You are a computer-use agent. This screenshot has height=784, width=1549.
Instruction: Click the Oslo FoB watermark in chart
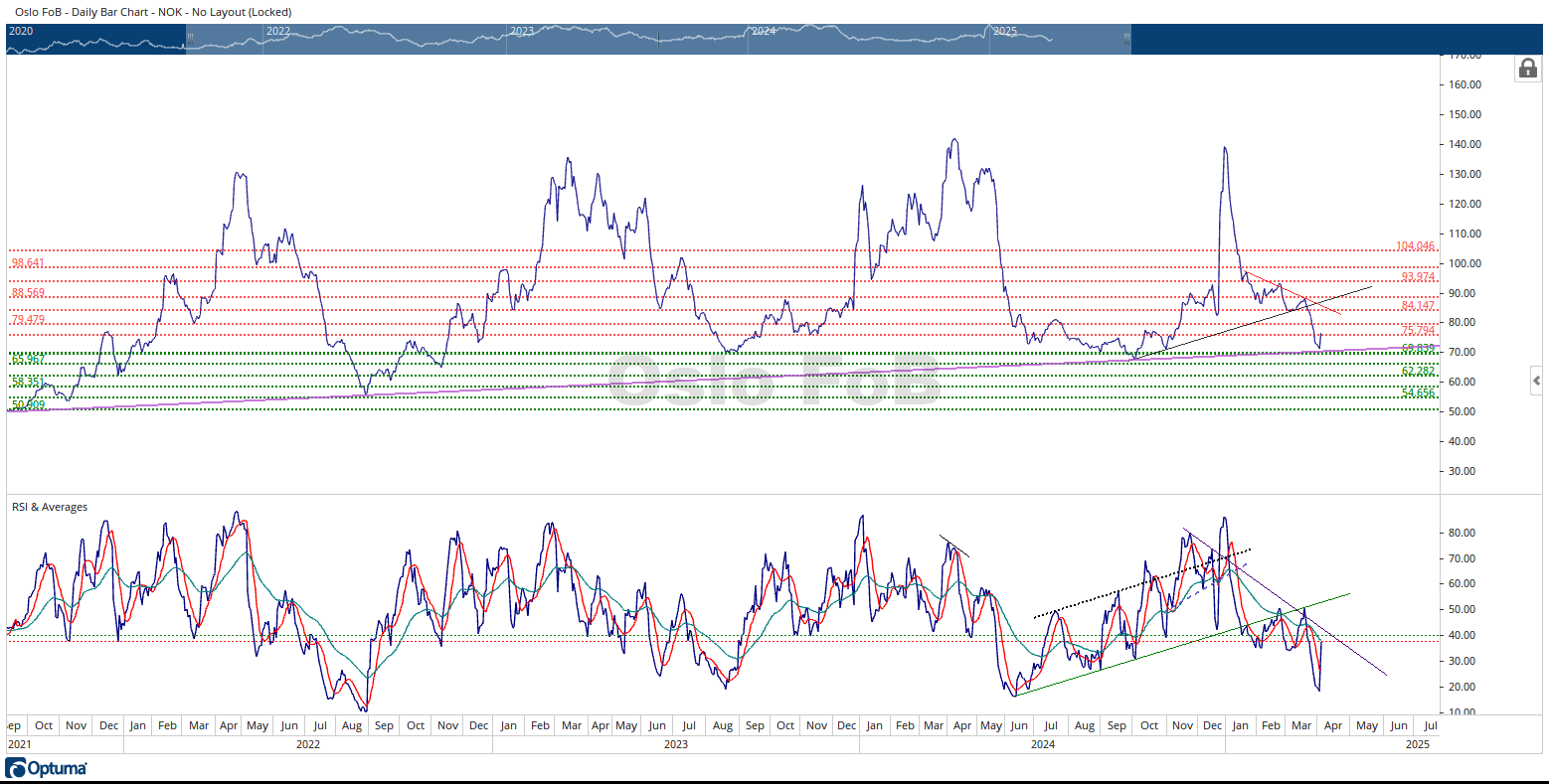click(x=774, y=380)
